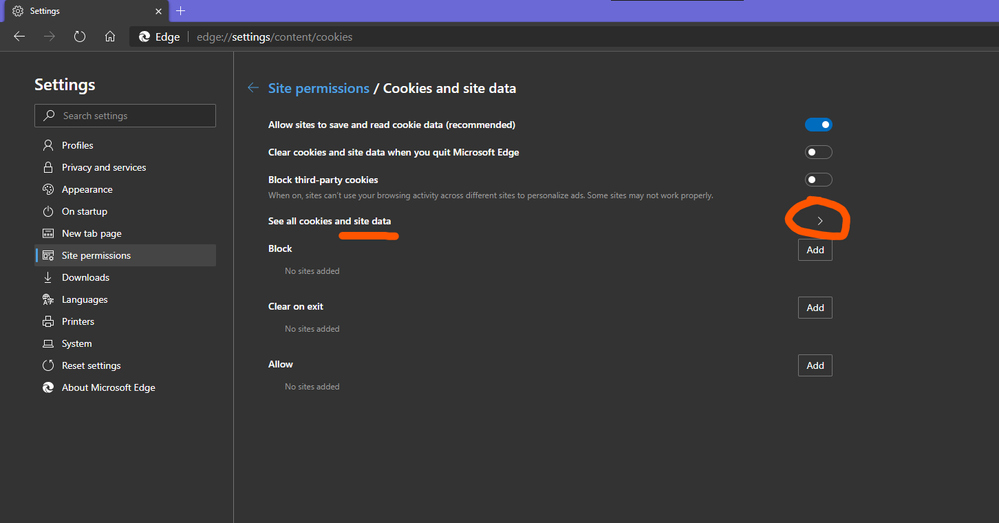Add a site to Allow list
The width and height of the screenshot is (999, 523).
coord(815,366)
